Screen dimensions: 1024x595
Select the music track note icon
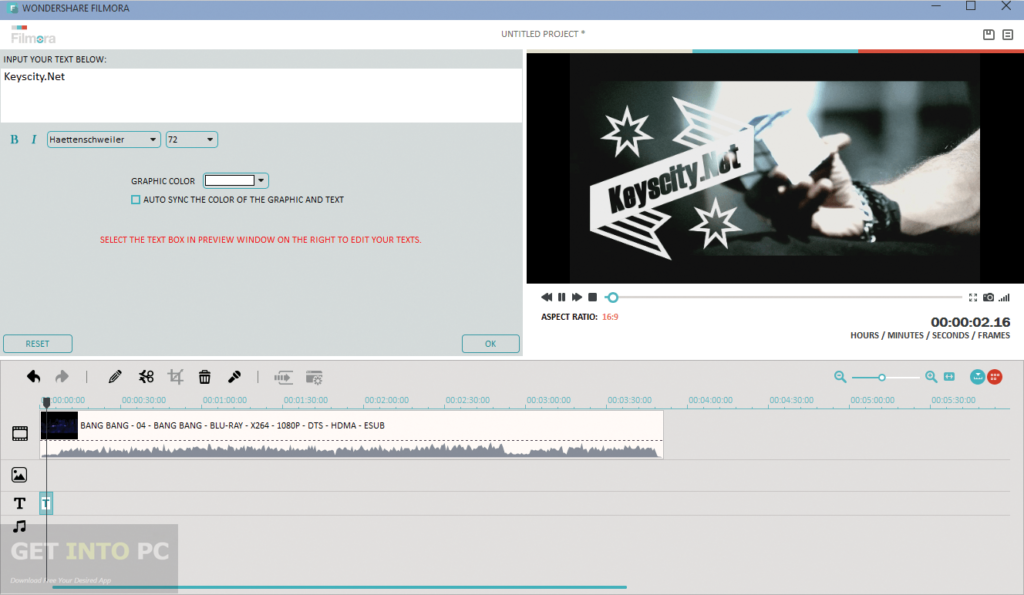click(x=20, y=526)
